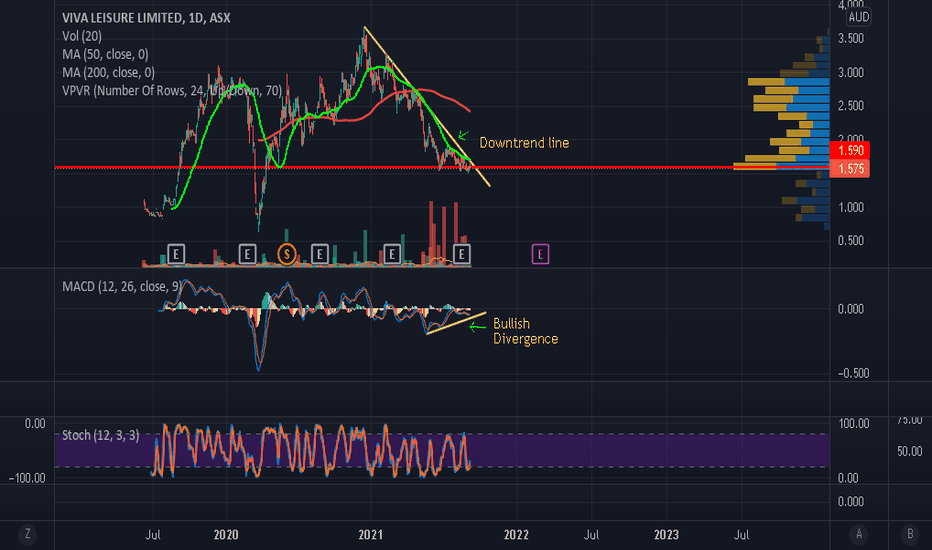Click the 3.500 price scale label
Screen dimensions: 932x550
point(851,39)
